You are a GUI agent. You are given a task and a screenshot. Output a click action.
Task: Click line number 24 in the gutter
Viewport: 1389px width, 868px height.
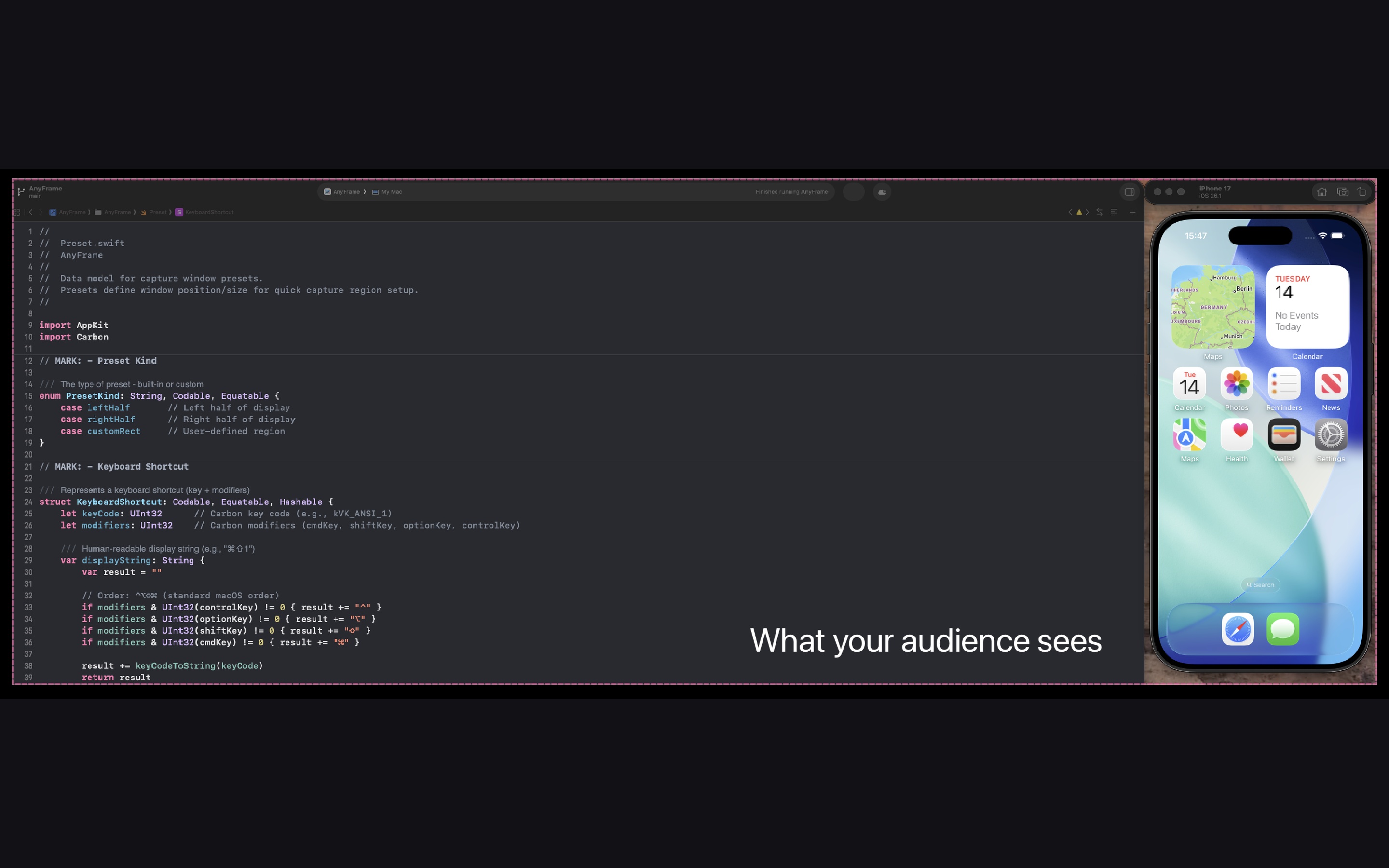pyautogui.click(x=28, y=502)
